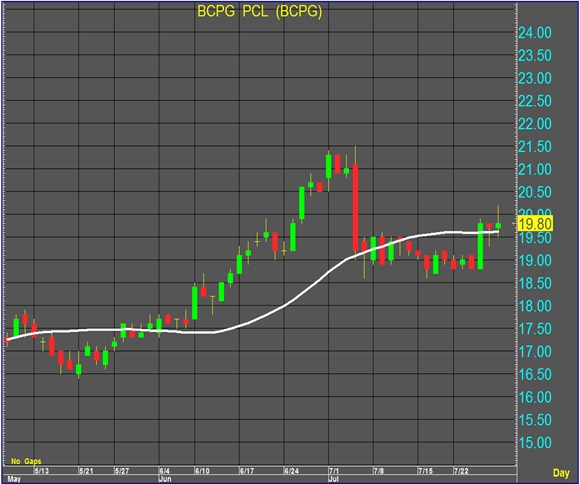The image size is (580, 484).
Task: Select the 6/10 date marker
Action: (x=202, y=471)
